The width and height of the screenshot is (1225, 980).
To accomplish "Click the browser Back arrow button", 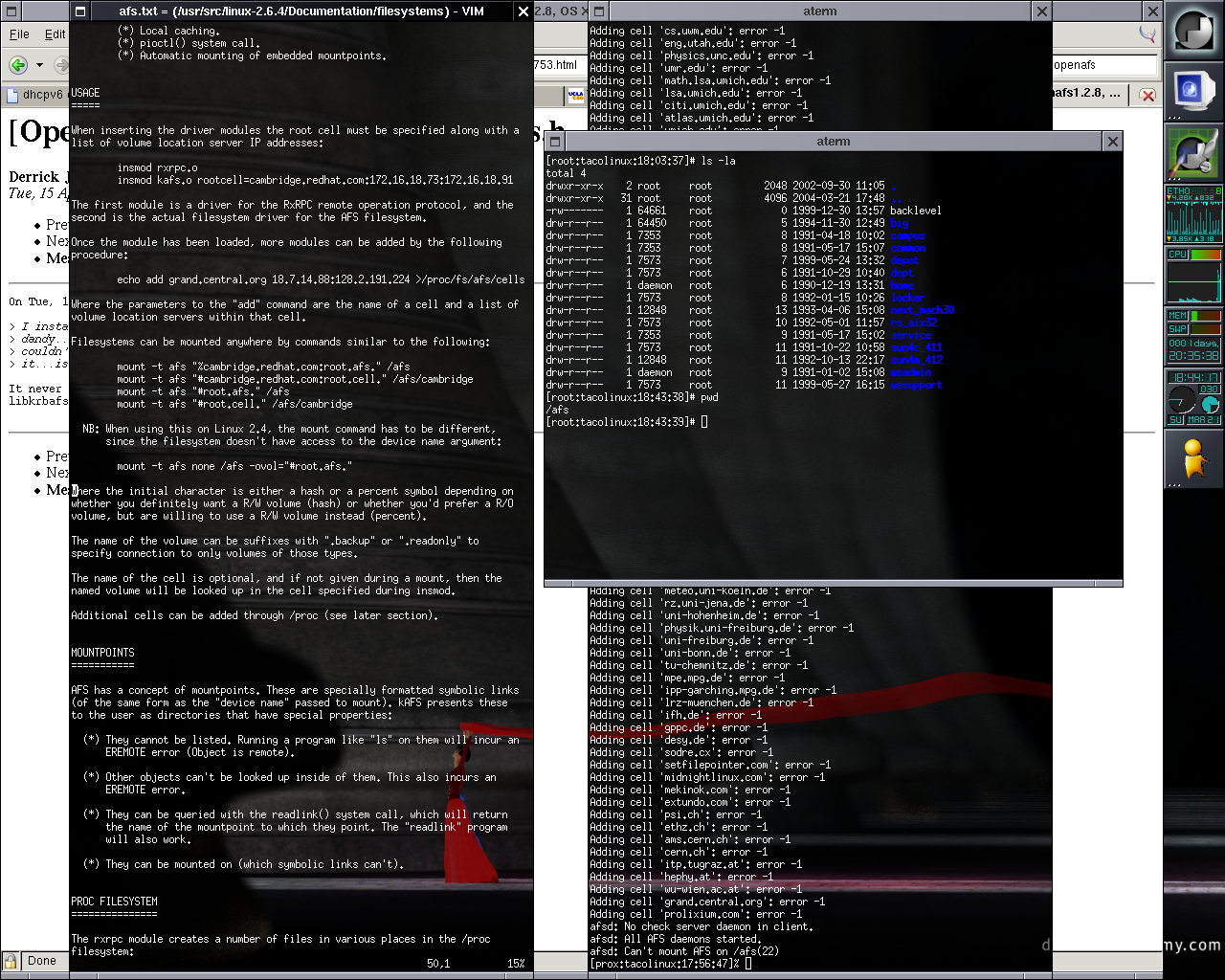I will coord(18,65).
